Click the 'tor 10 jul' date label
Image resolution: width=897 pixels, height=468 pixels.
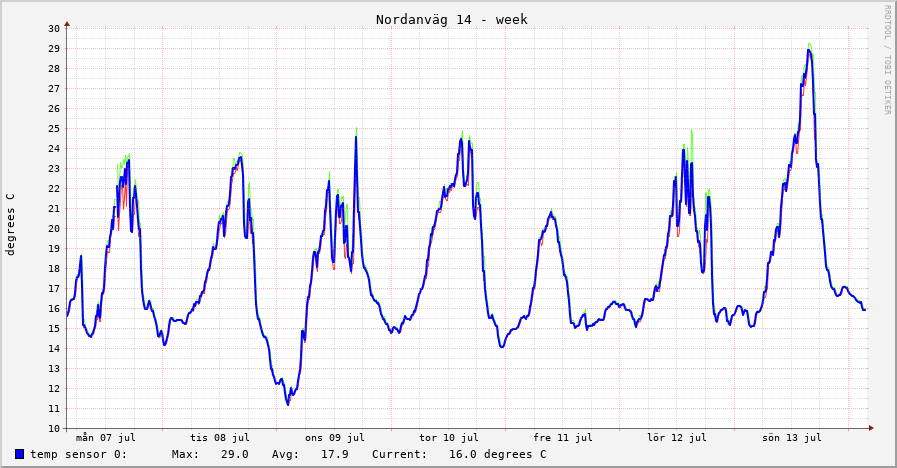tap(448, 438)
